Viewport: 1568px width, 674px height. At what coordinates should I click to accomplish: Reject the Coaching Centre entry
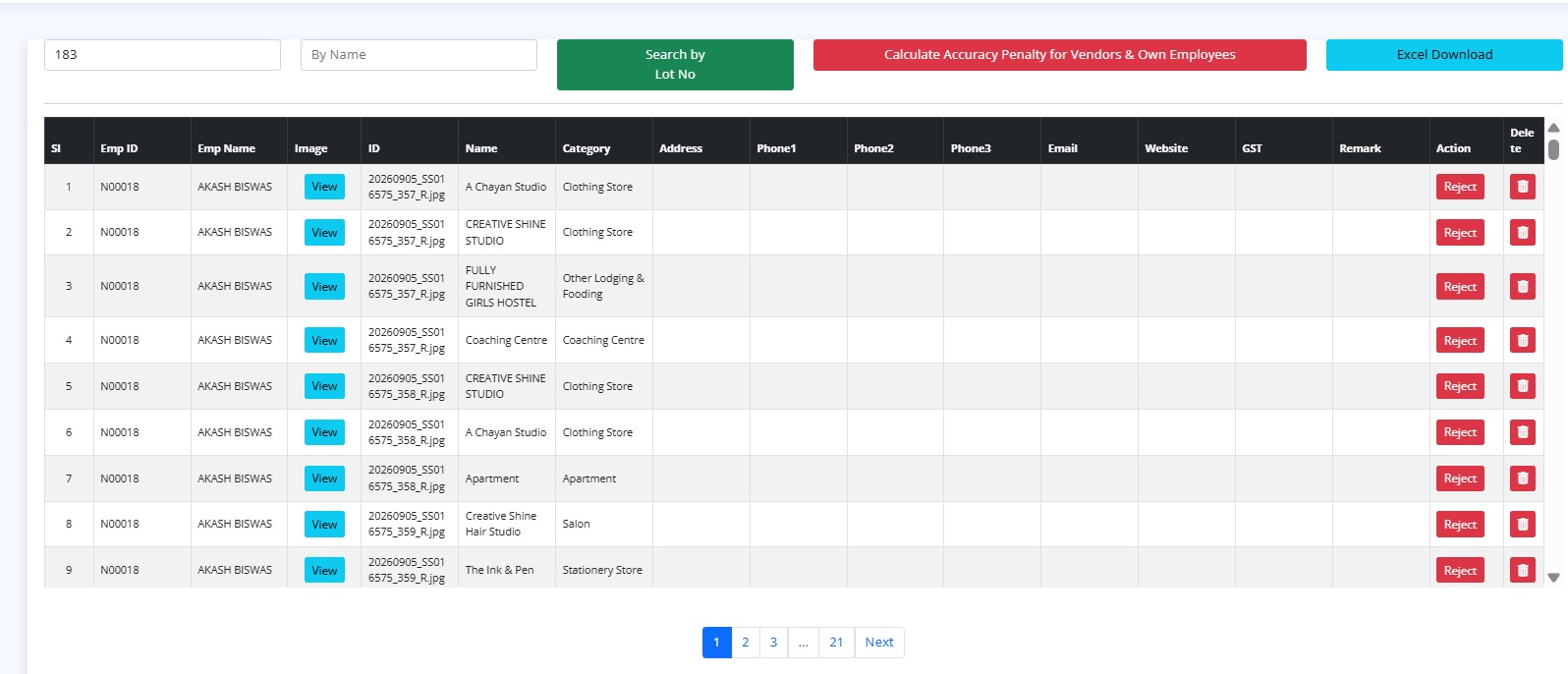point(1460,341)
